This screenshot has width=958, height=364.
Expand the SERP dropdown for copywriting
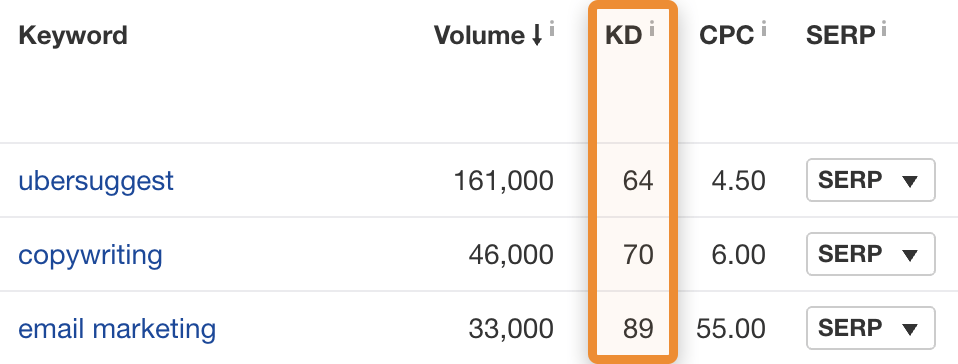click(871, 253)
